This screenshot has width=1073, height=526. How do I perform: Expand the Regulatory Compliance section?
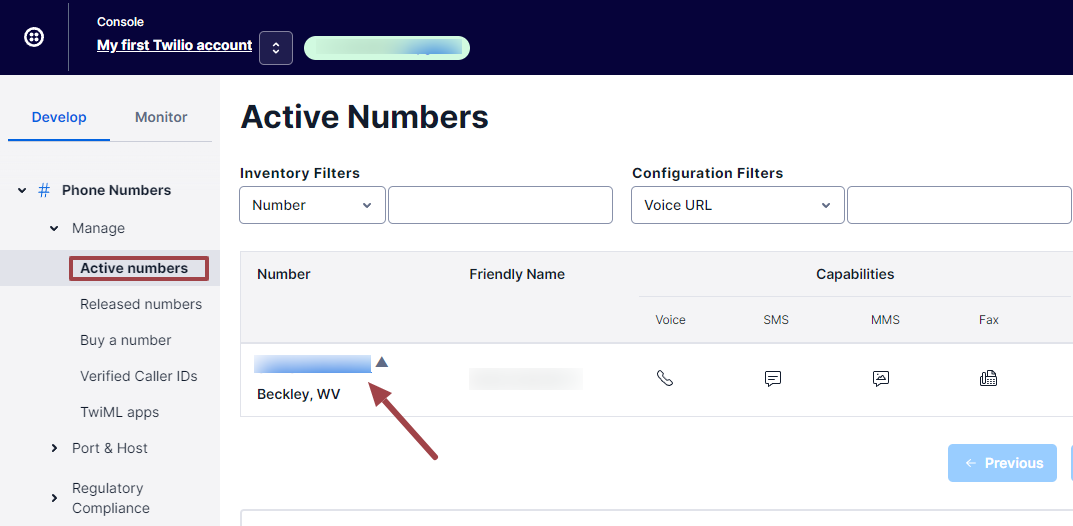[54, 498]
